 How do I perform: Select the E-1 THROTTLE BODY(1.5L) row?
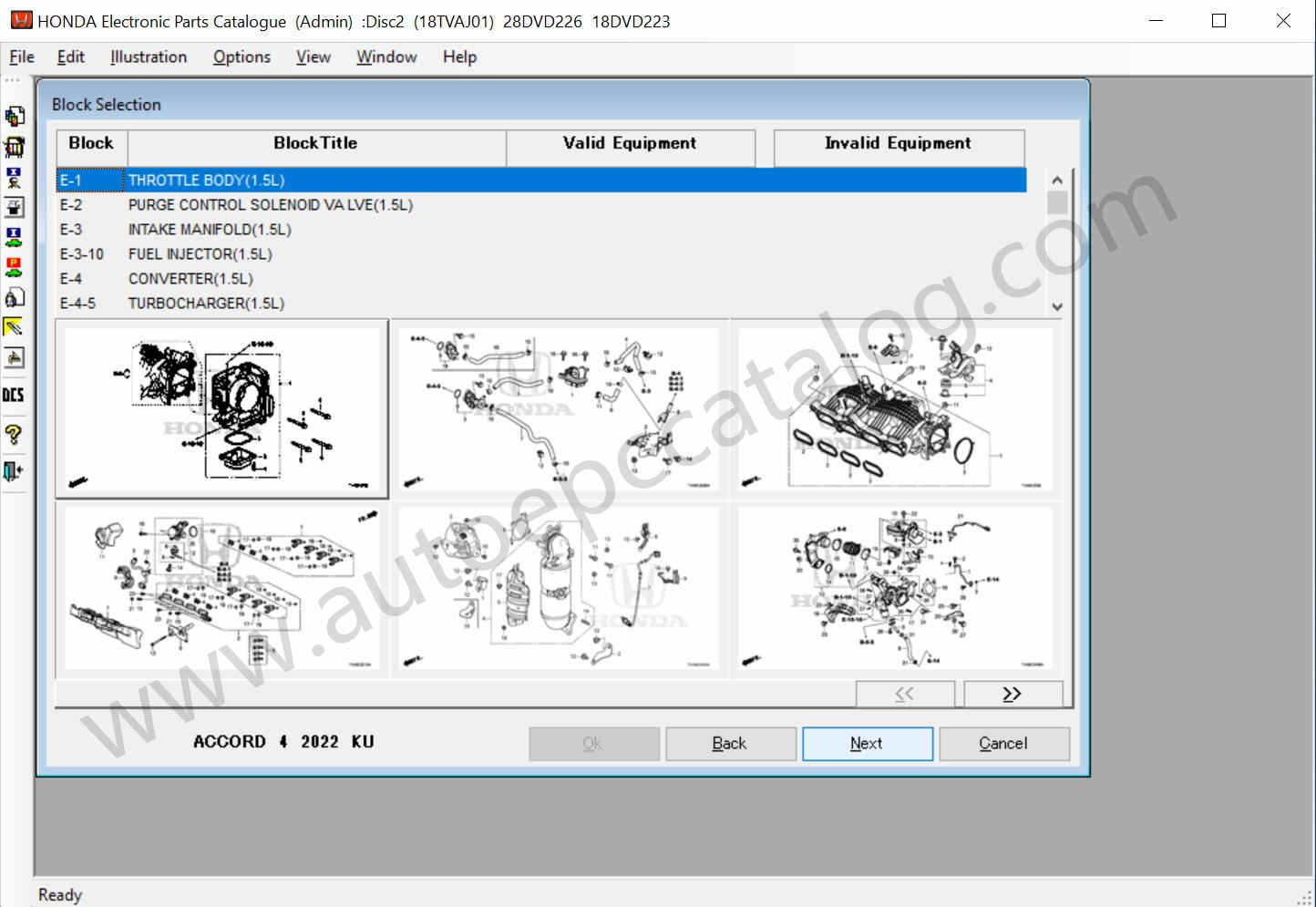[x=541, y=180]
